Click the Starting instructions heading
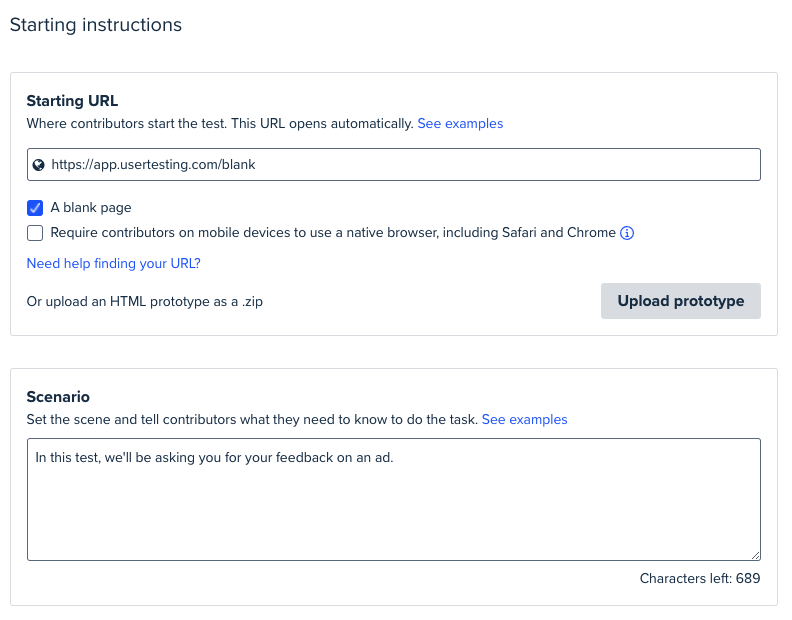 [96, 25]
